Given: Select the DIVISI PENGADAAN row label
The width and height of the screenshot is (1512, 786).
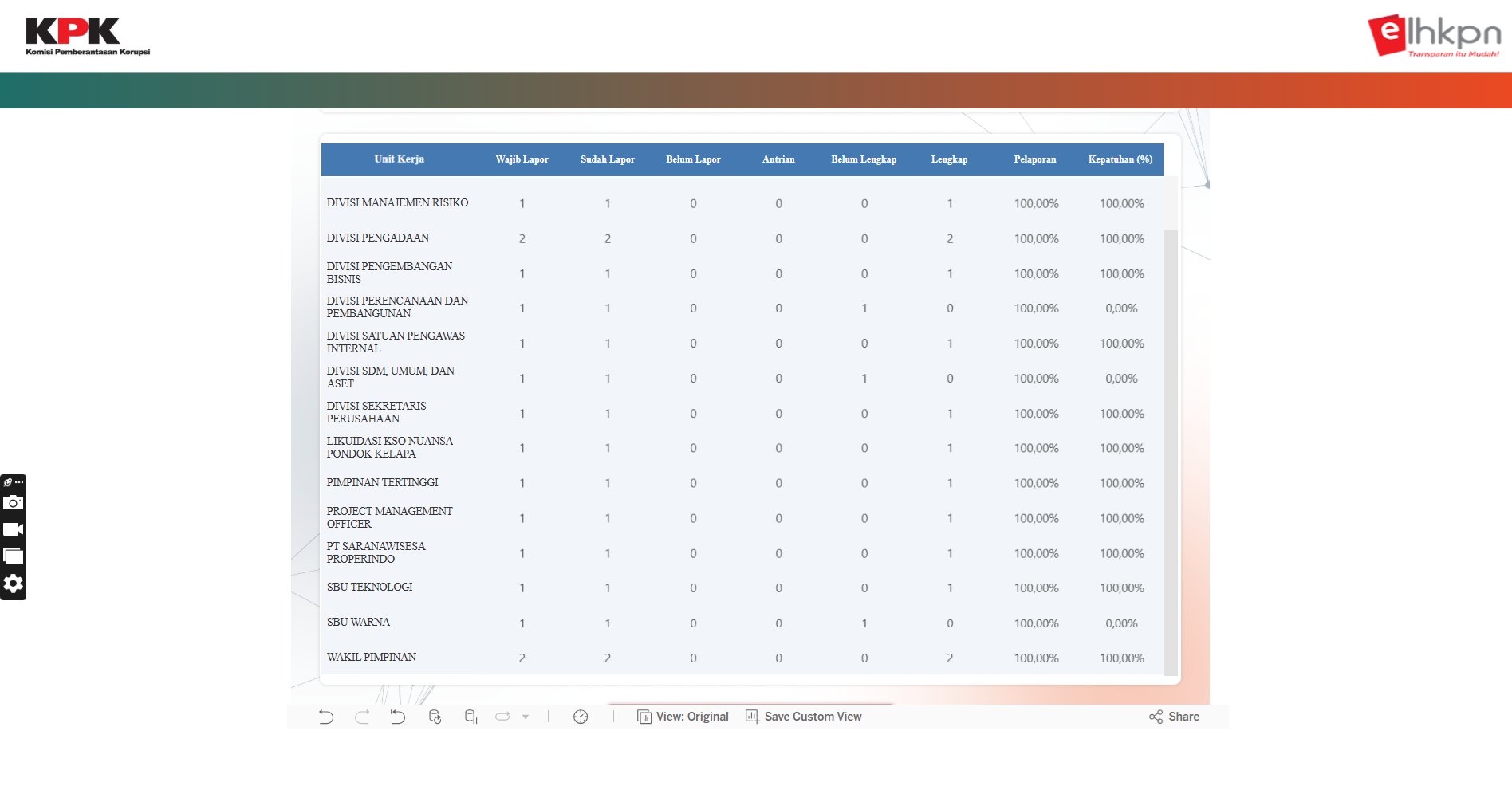Looking at the screenshot, I should [x=378, y=238].
